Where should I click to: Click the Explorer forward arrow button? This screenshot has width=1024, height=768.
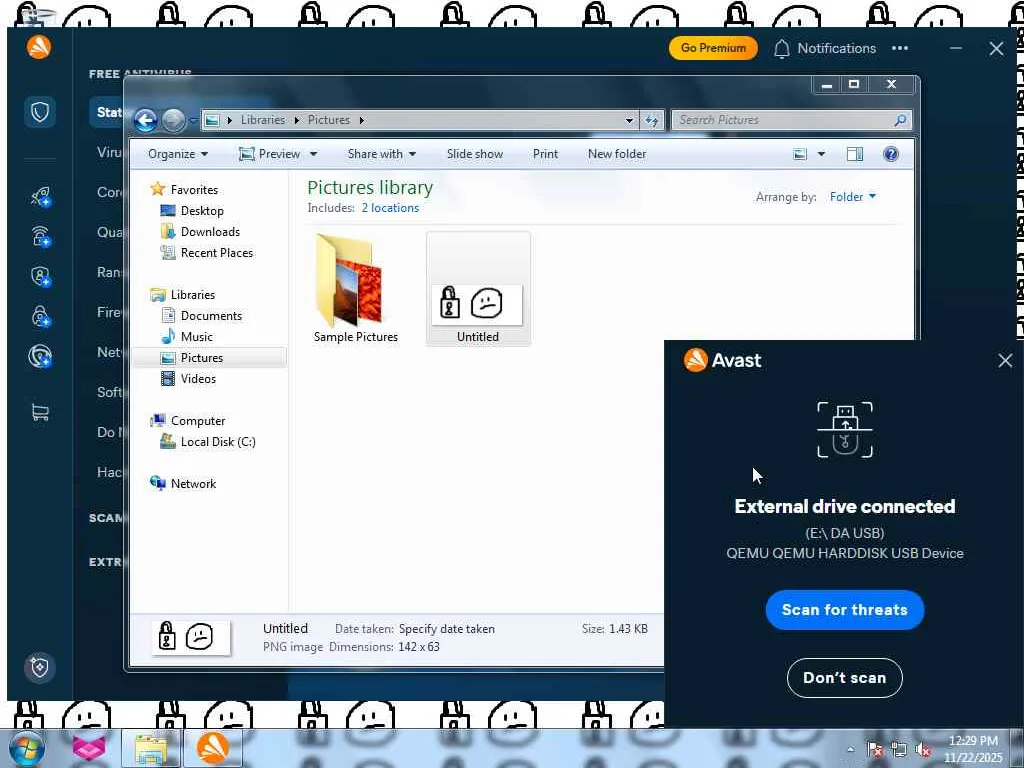(173, 120)
